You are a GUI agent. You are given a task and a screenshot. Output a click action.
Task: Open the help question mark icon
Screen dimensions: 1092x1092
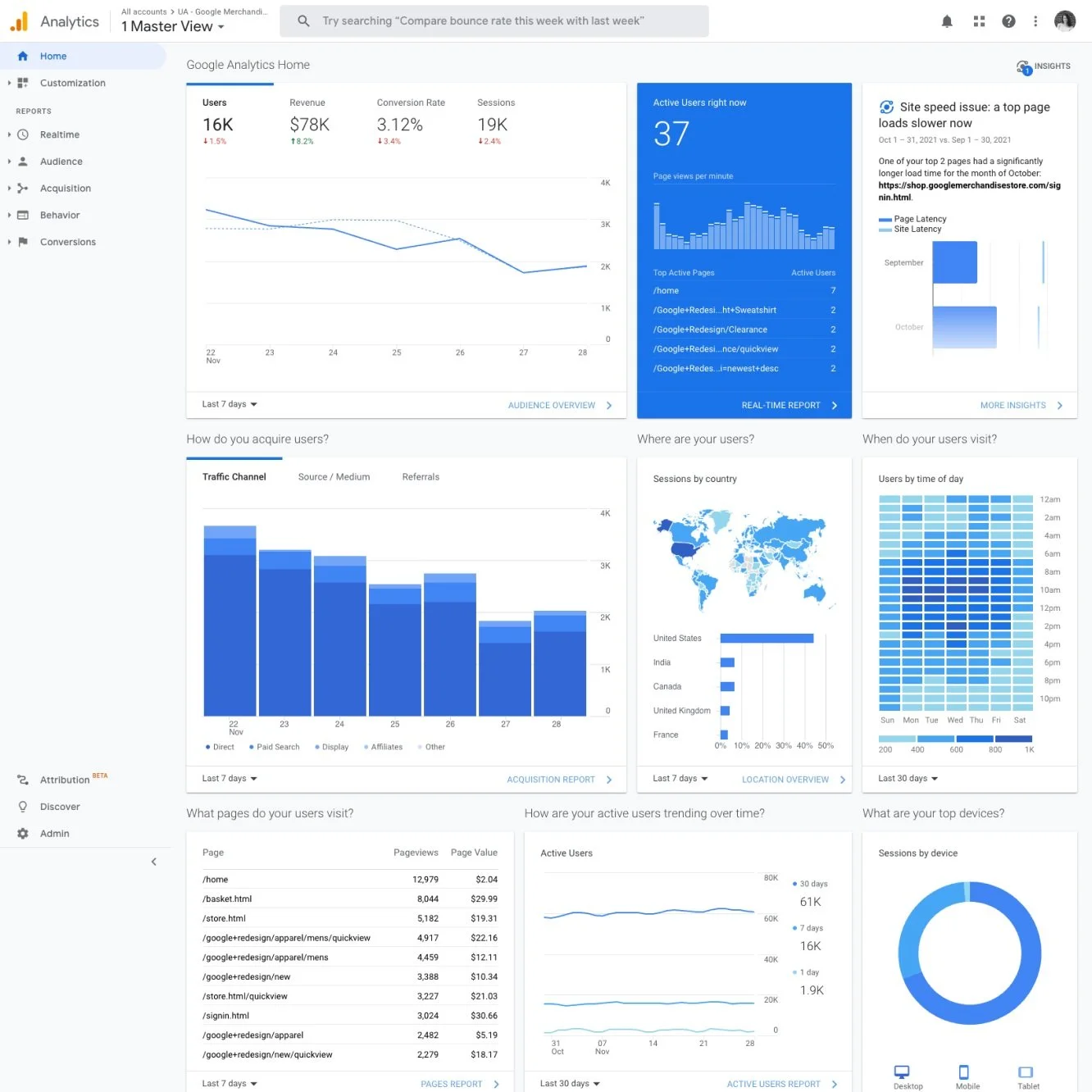tap(1008, 21)
